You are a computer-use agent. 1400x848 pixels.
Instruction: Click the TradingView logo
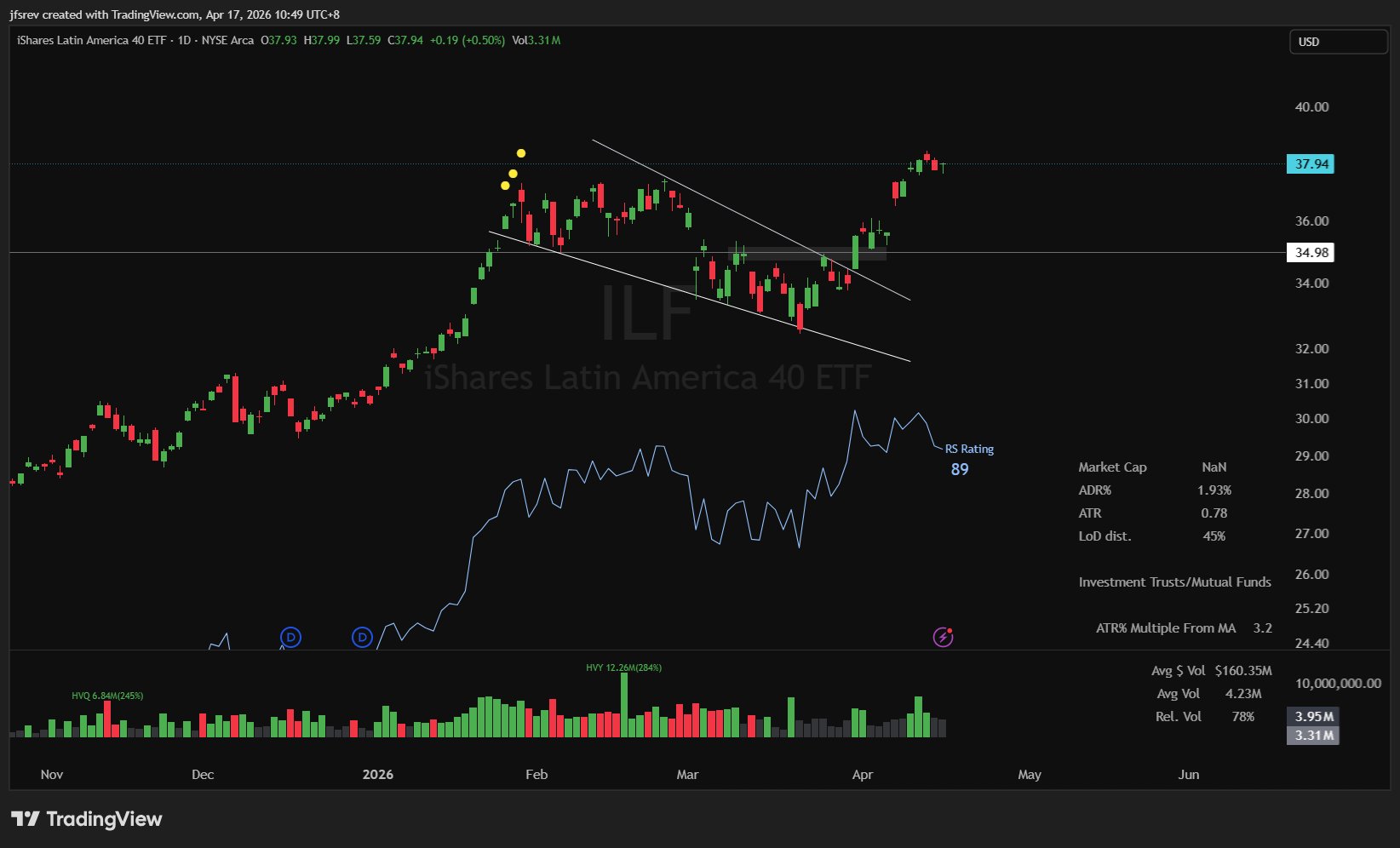click(87, 819)
